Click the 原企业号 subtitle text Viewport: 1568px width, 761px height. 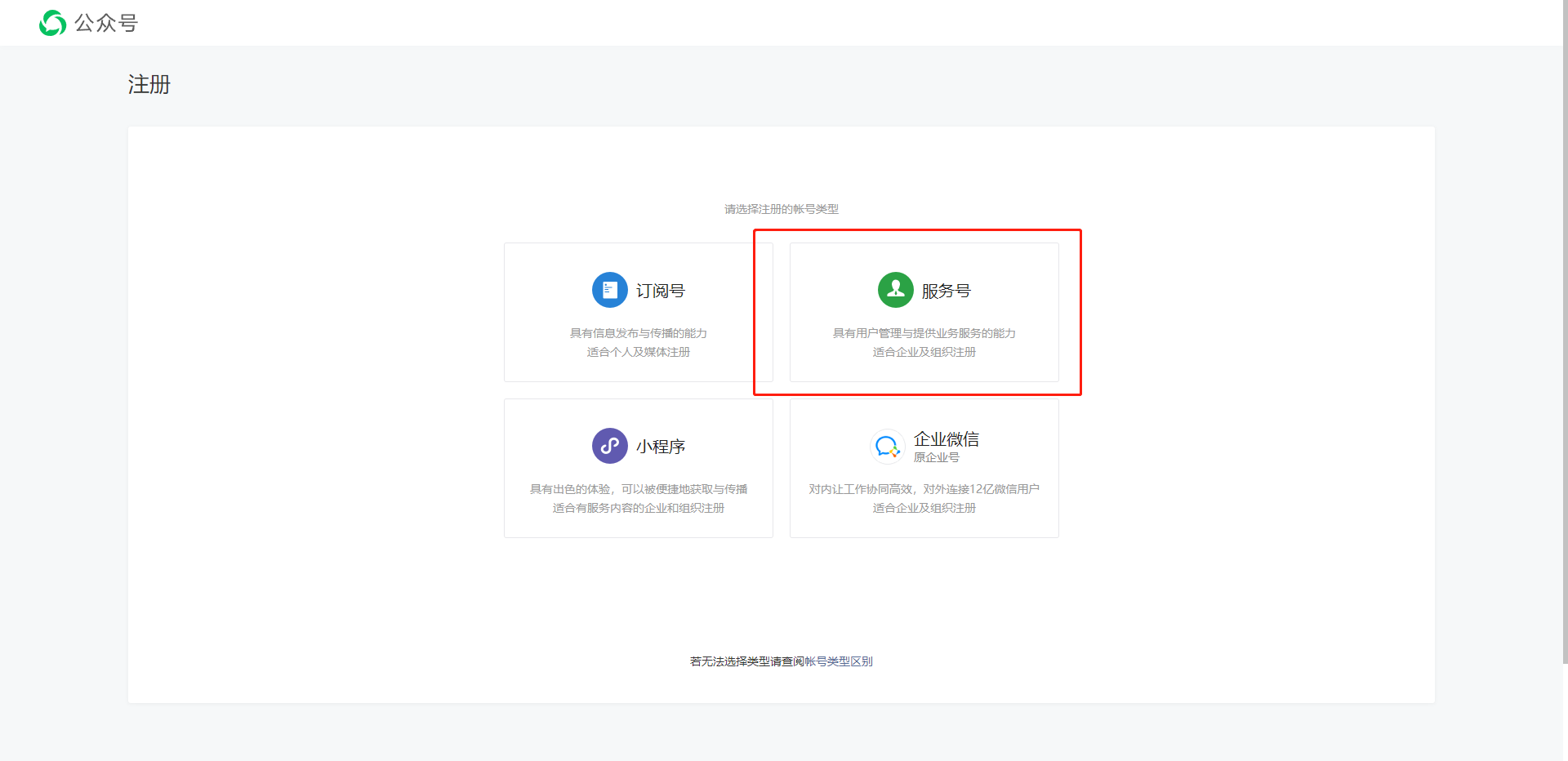coord(936,457)
